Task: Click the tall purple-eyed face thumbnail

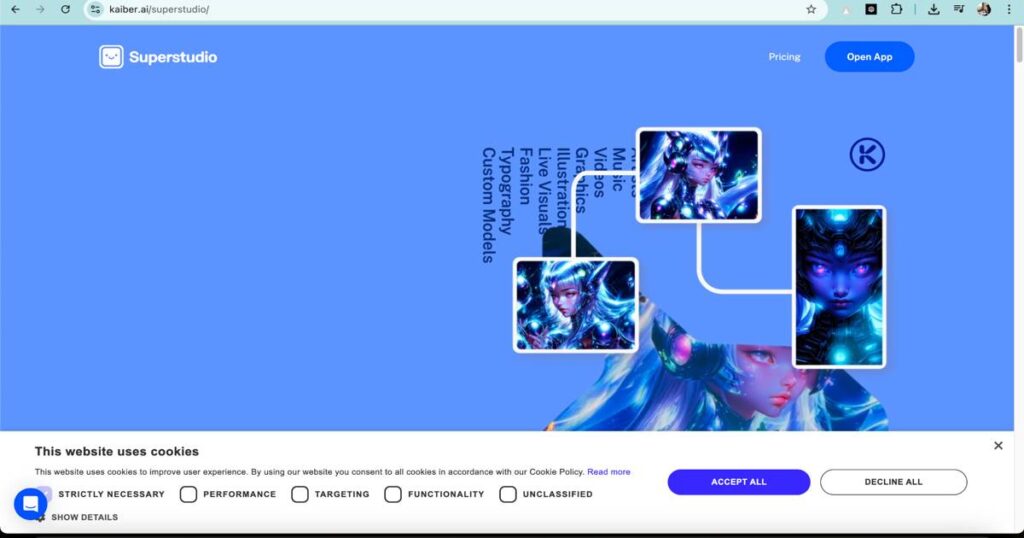Action: (839, 287)
